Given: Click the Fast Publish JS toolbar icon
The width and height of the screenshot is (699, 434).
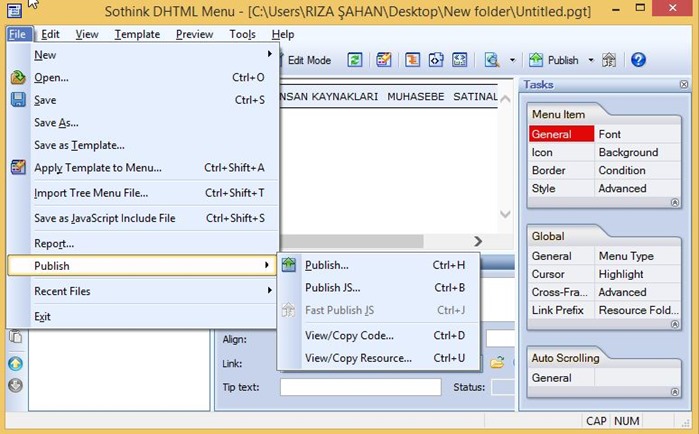Looking at the screenshot, I should click(x=609, y=60).
